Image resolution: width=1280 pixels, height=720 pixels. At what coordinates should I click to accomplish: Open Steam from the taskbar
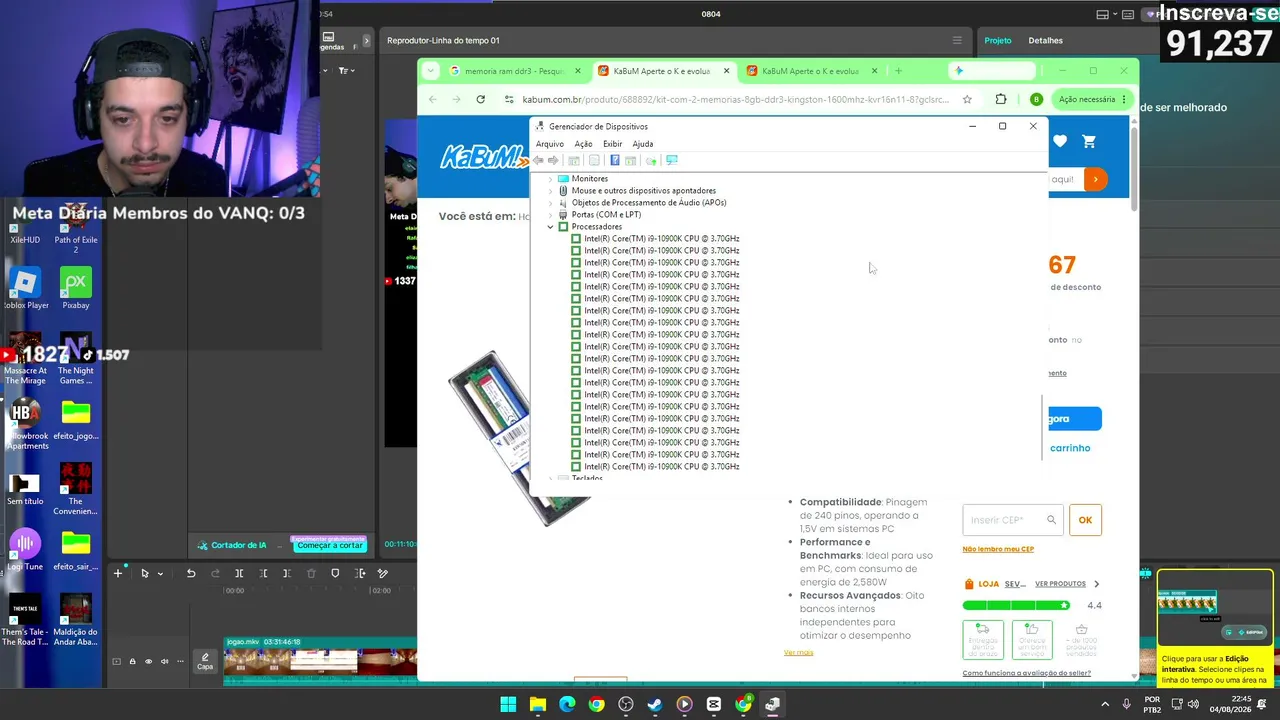click(655, 704)
